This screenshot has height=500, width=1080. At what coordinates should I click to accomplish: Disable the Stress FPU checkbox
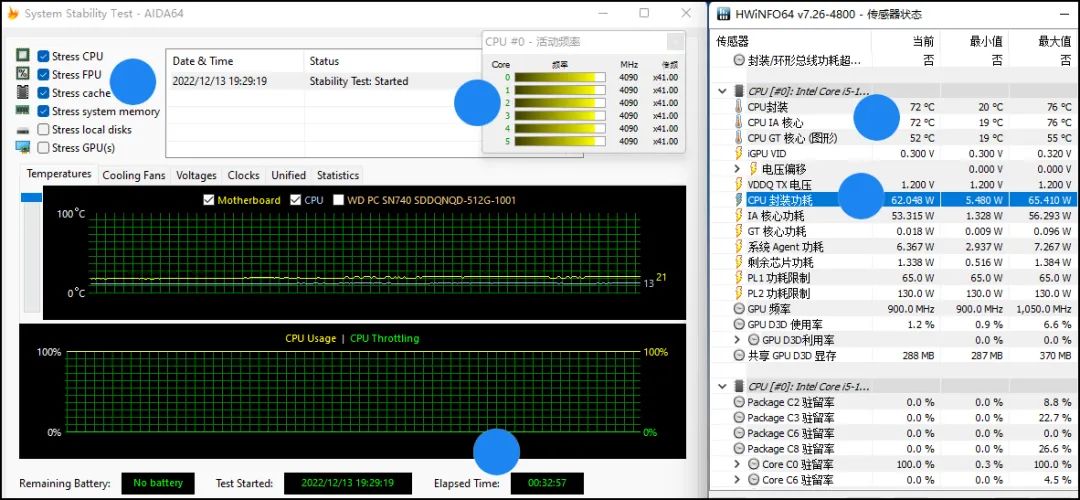click(43, 75)
